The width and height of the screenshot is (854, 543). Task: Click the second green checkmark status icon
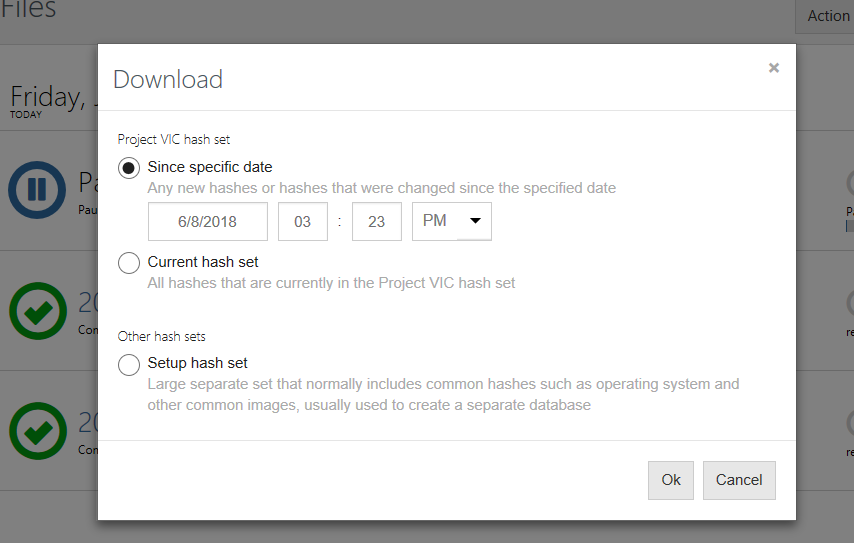pos(38,431)
